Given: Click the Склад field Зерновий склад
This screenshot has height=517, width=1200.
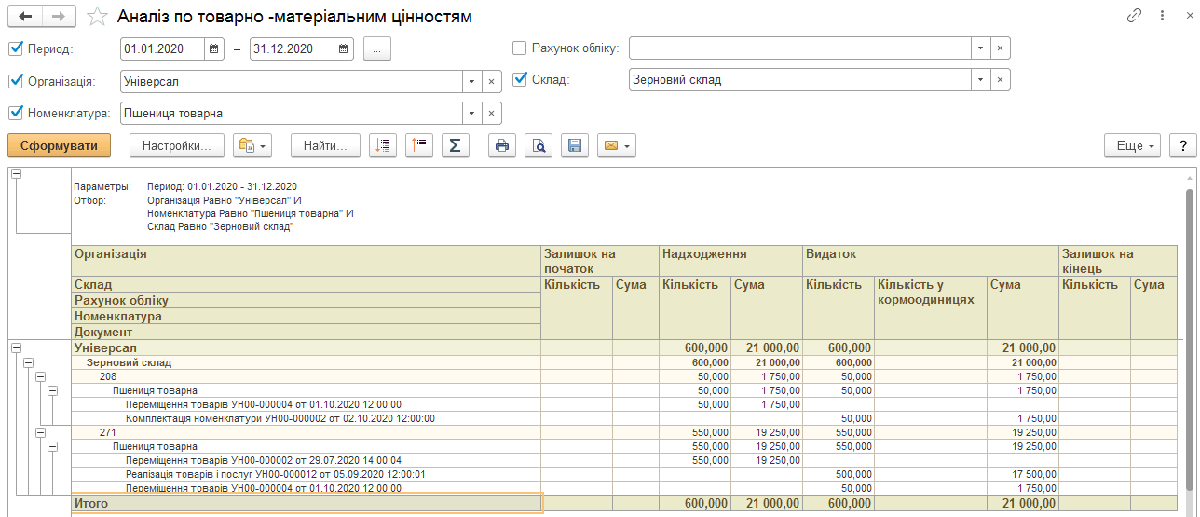Looking at the screenshot, I should pos(800,80).
